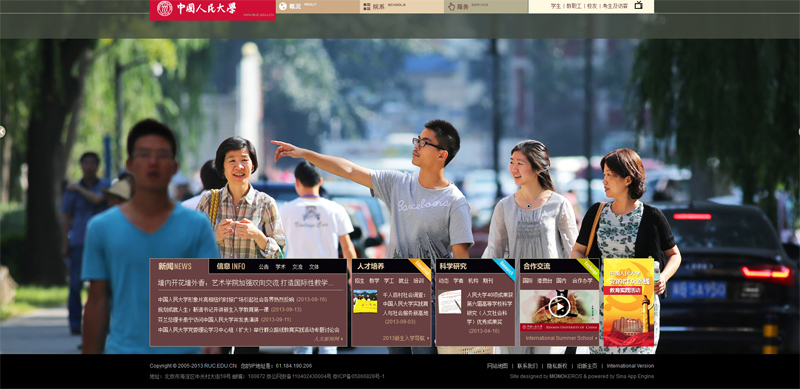
Task: Open the TV icon in top bar
Action: [638, 6]
